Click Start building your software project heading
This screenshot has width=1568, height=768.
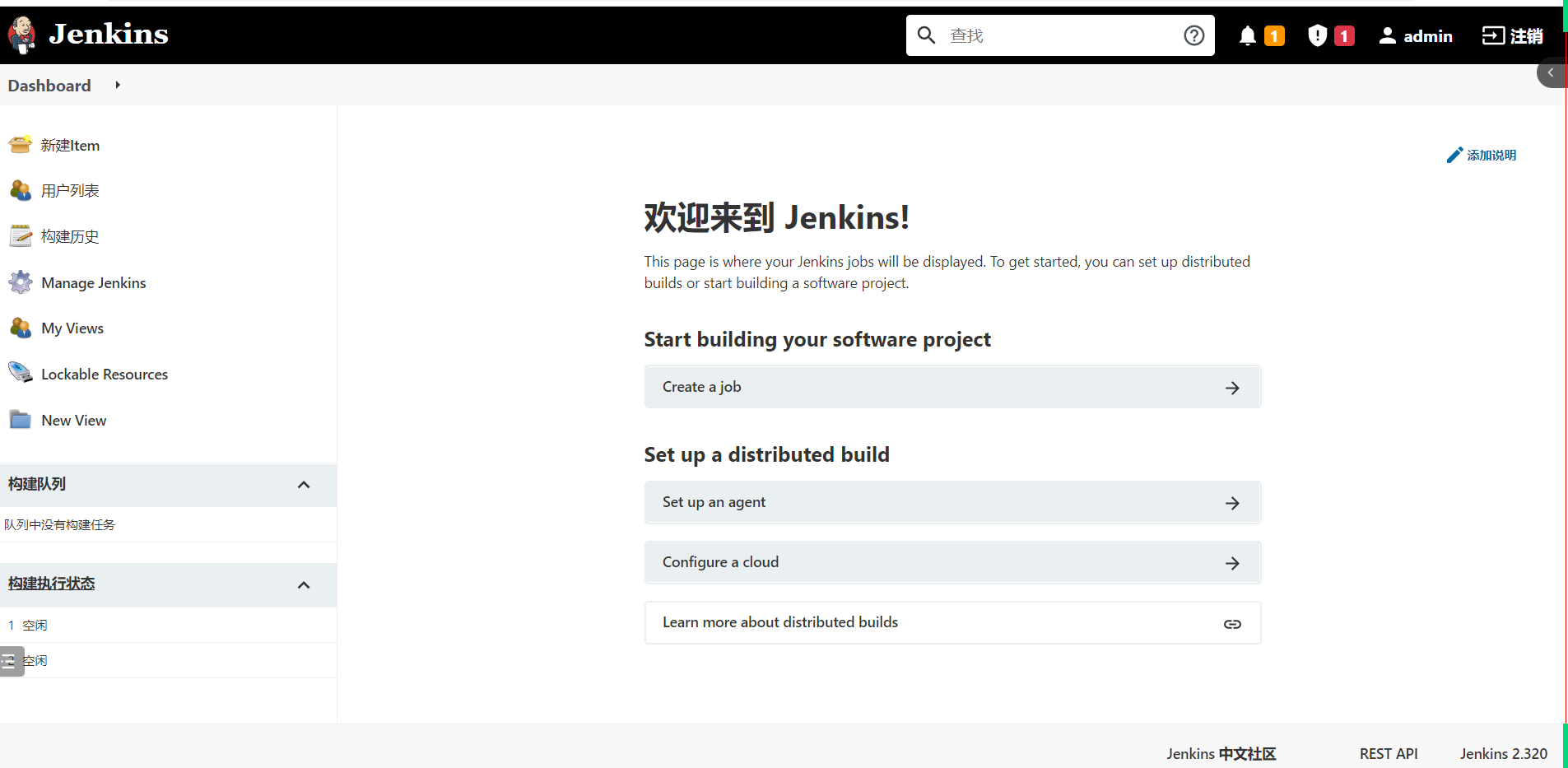pyautogui.click(x=817, y=340)
